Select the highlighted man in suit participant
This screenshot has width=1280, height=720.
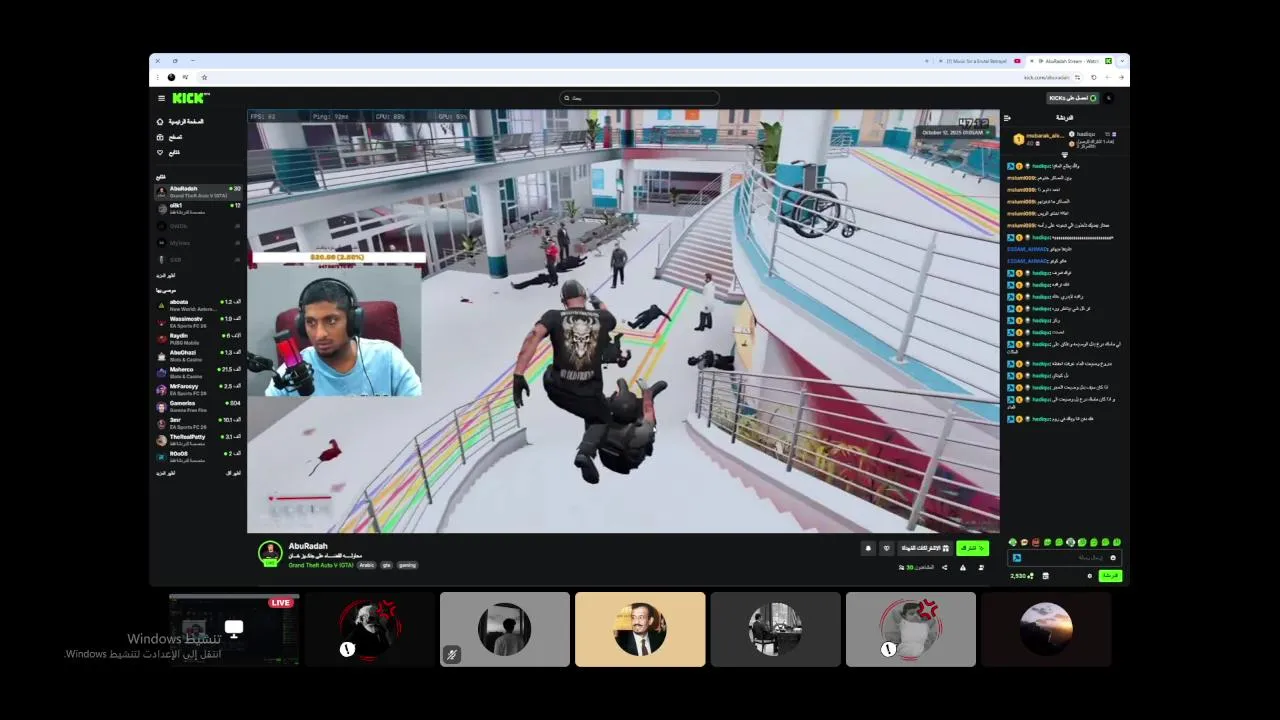click(640, 629)
